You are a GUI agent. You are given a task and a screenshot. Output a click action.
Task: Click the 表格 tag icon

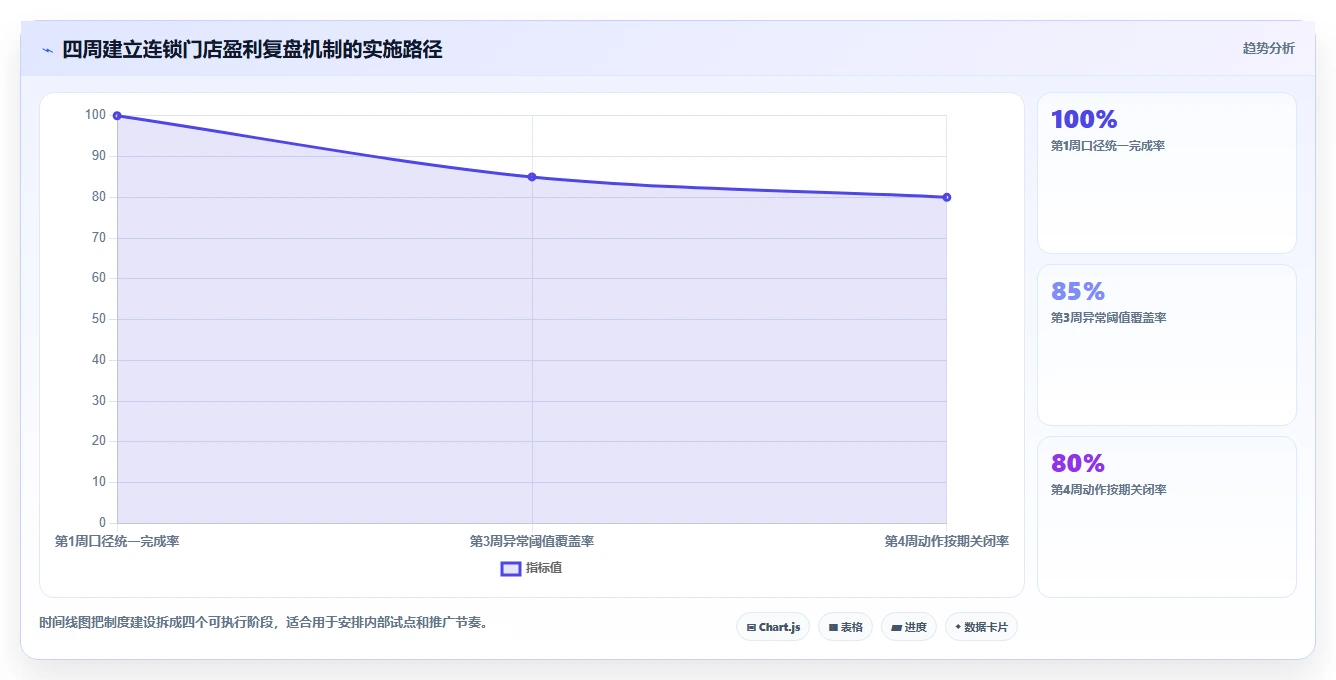tap(833, 628)
